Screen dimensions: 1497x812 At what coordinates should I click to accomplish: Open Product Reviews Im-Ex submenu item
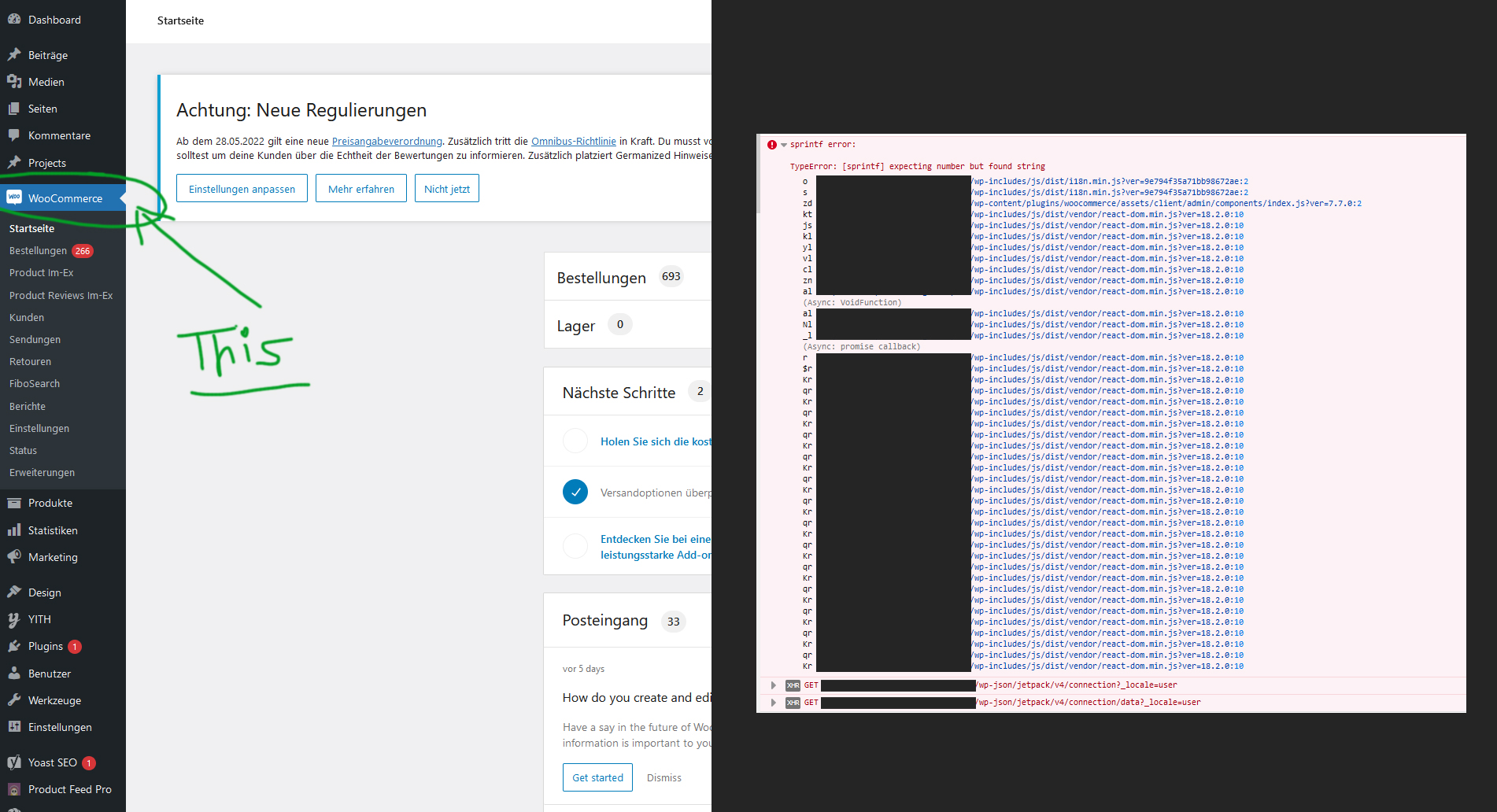click(x=63, y=296)
